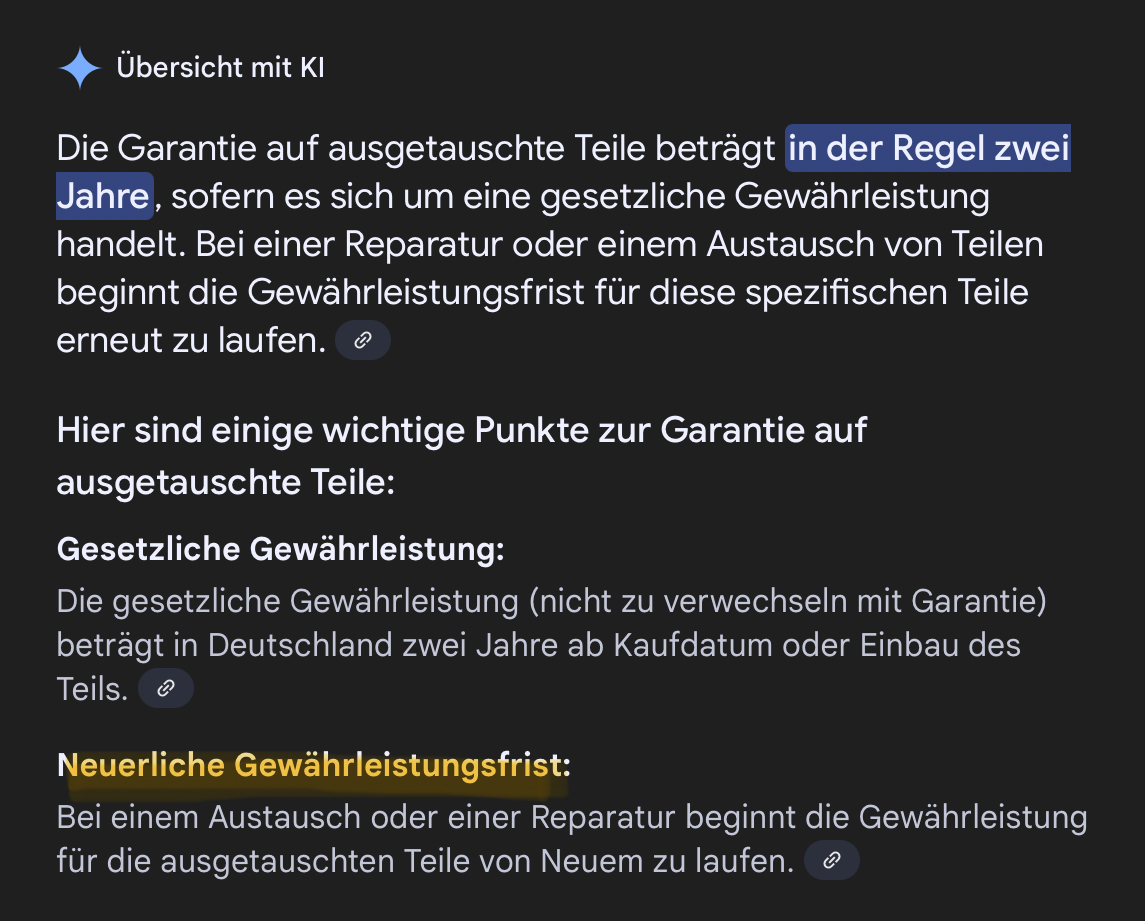
Task: Click the "Gesetzliche Gewährleistung:" heading
Action: [280, 549]
